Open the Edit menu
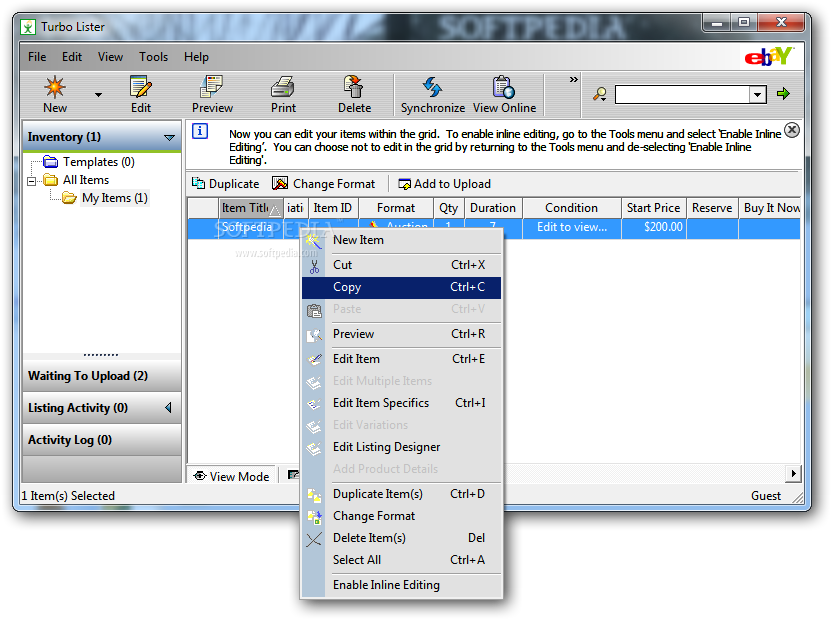This screenshot has width=832, height=620. (72, 57)
